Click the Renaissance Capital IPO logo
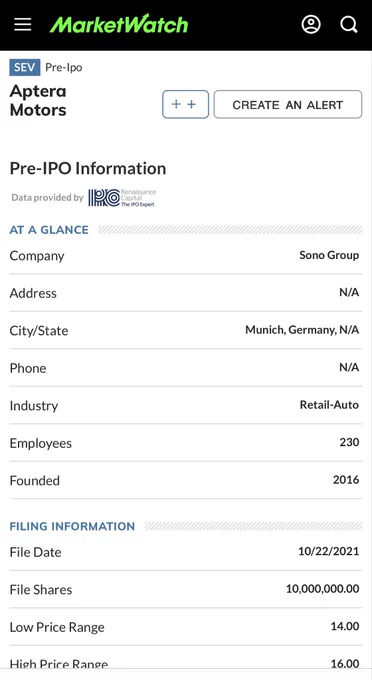Screen dimensions: 372x680 point(122,198)
